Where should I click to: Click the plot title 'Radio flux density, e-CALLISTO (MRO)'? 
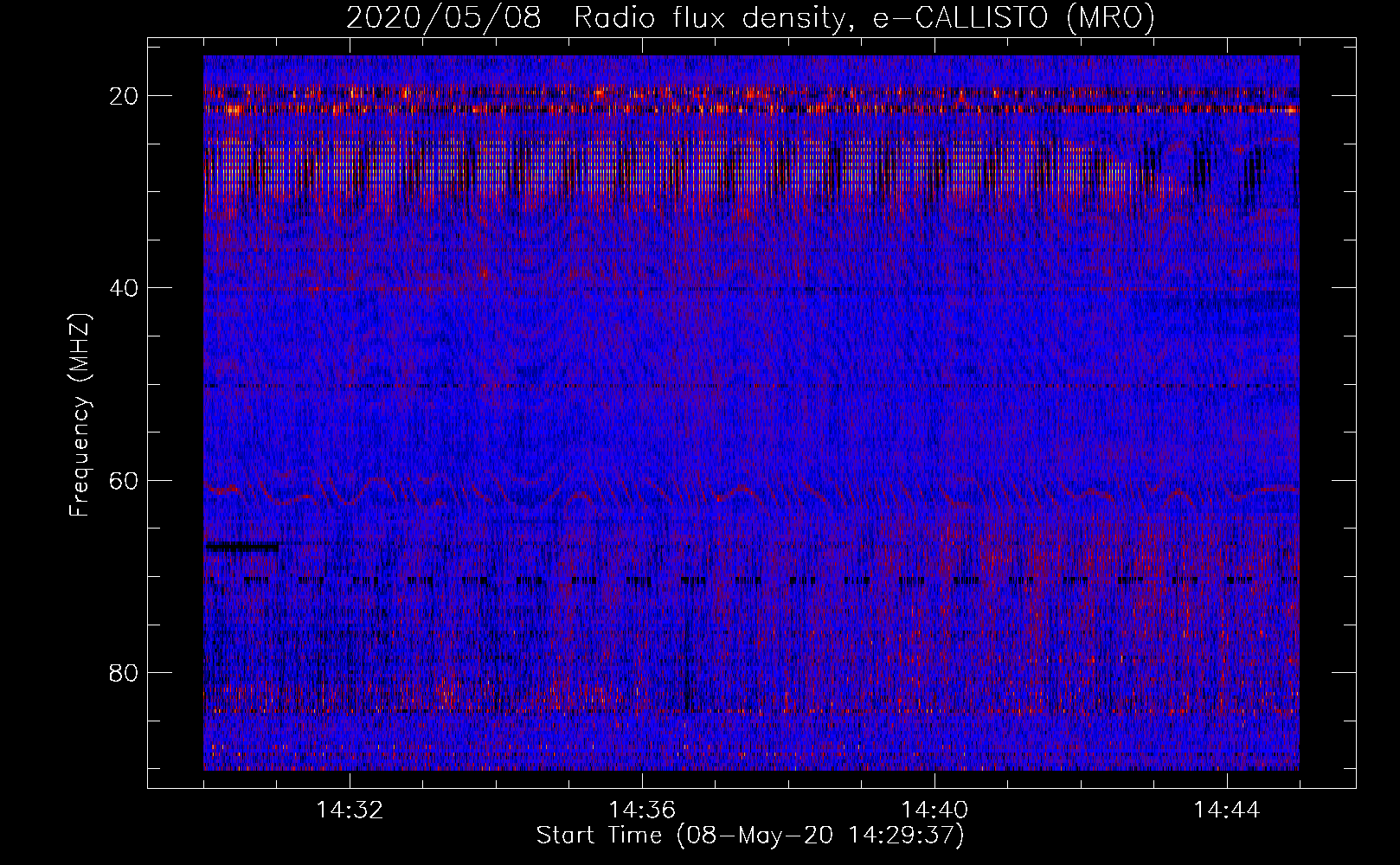coord(864,18)
